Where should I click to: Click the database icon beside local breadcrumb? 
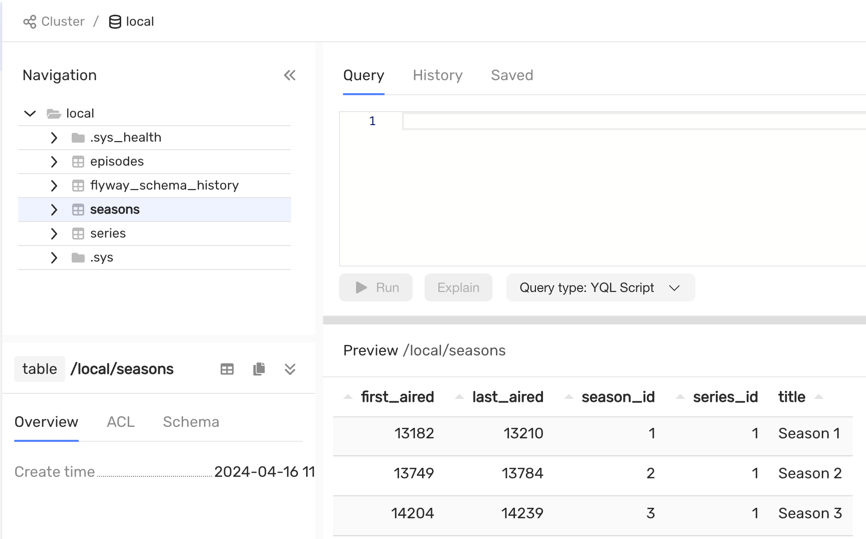[x=115, y=21]
